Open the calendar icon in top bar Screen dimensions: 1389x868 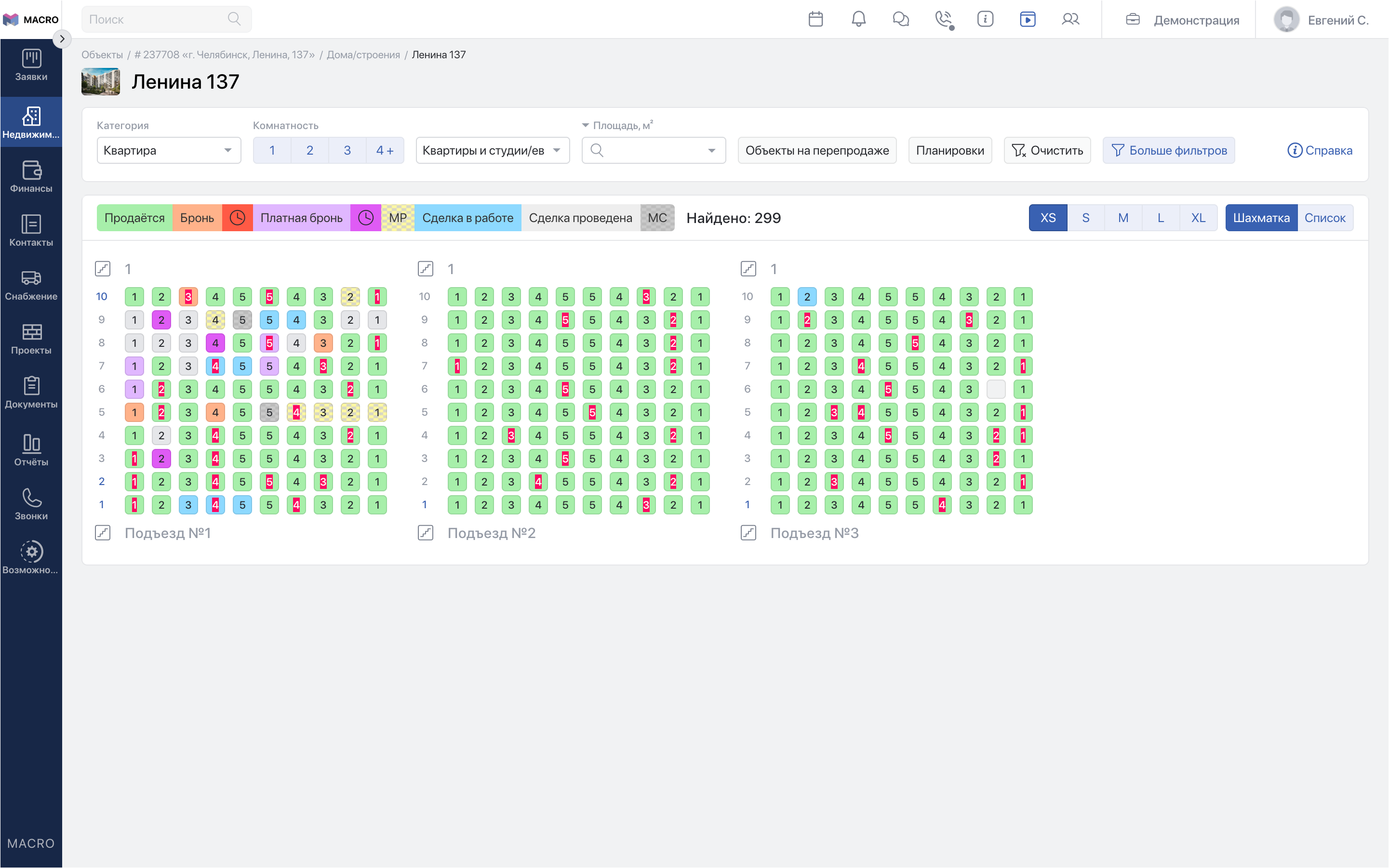(815, 19)
